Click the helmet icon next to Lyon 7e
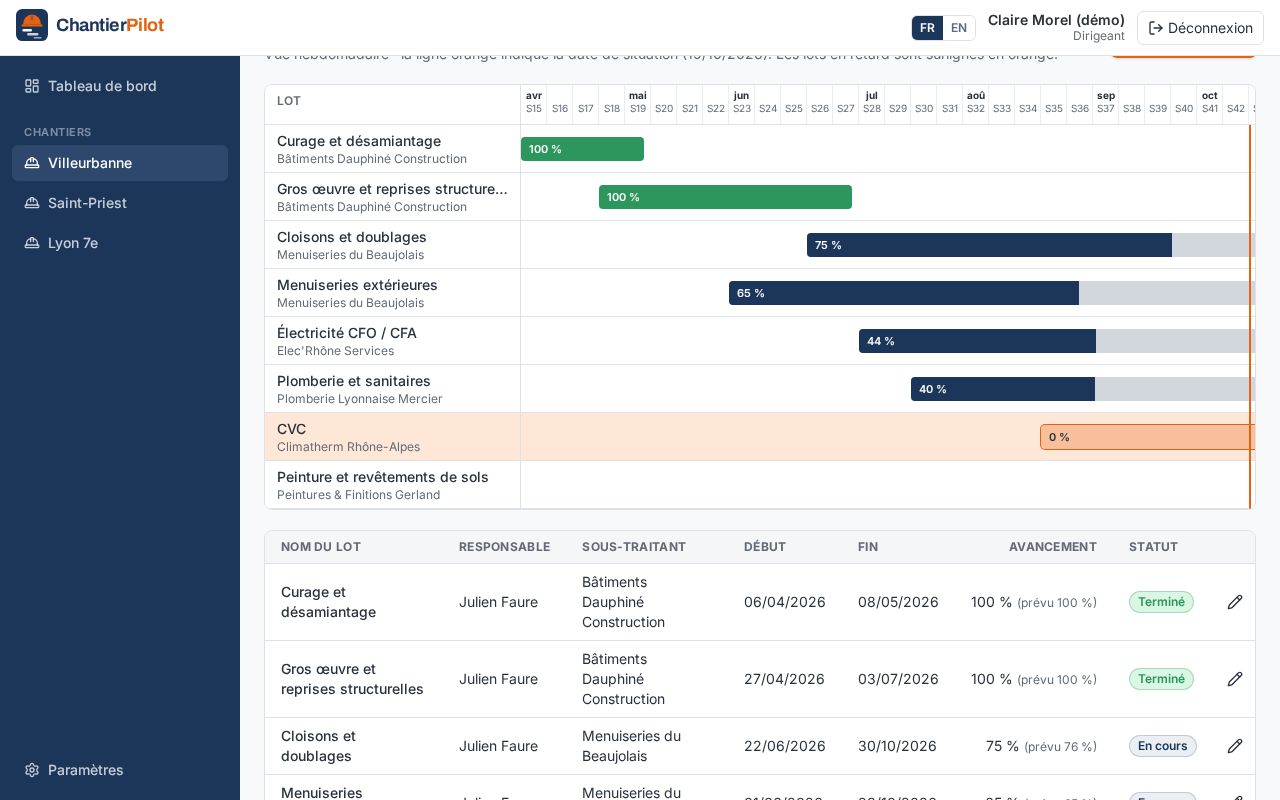 (x=32, y=243)
